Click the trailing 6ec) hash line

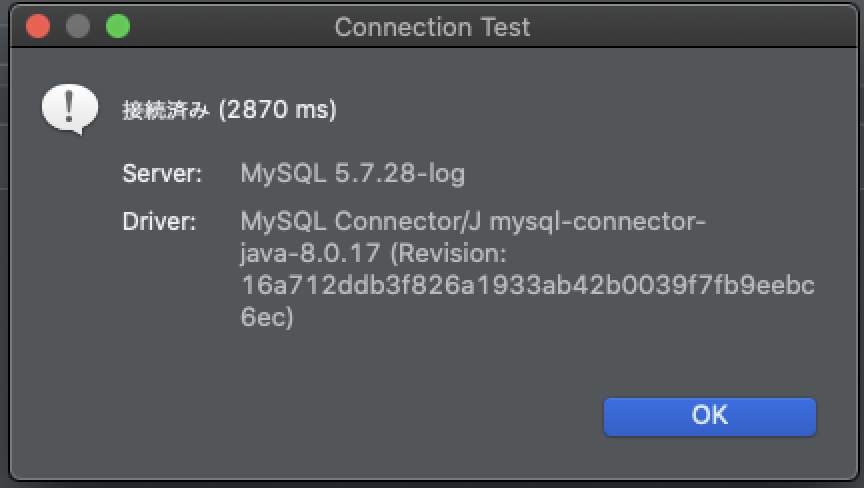[267, 318]
